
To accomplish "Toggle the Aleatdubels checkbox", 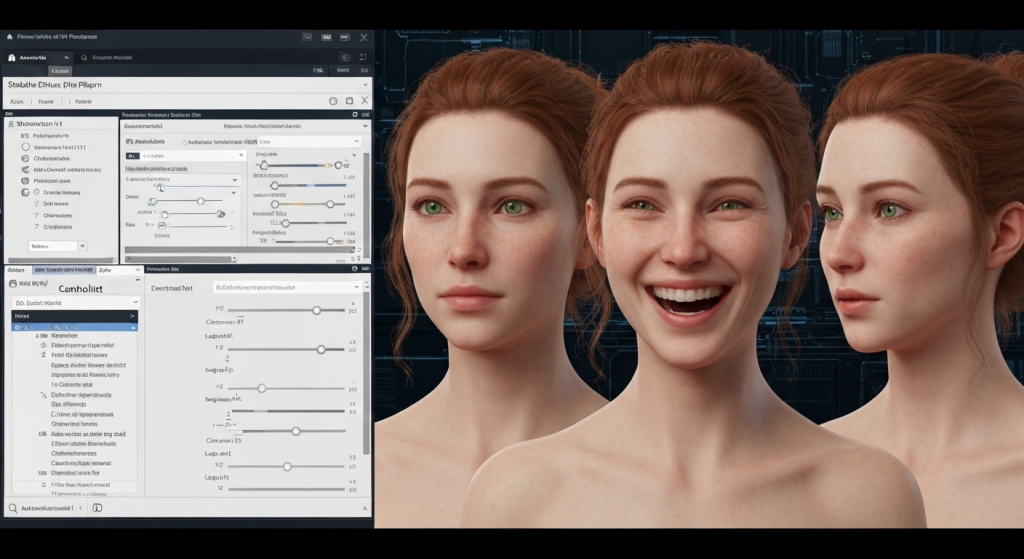I will [131, 142].
